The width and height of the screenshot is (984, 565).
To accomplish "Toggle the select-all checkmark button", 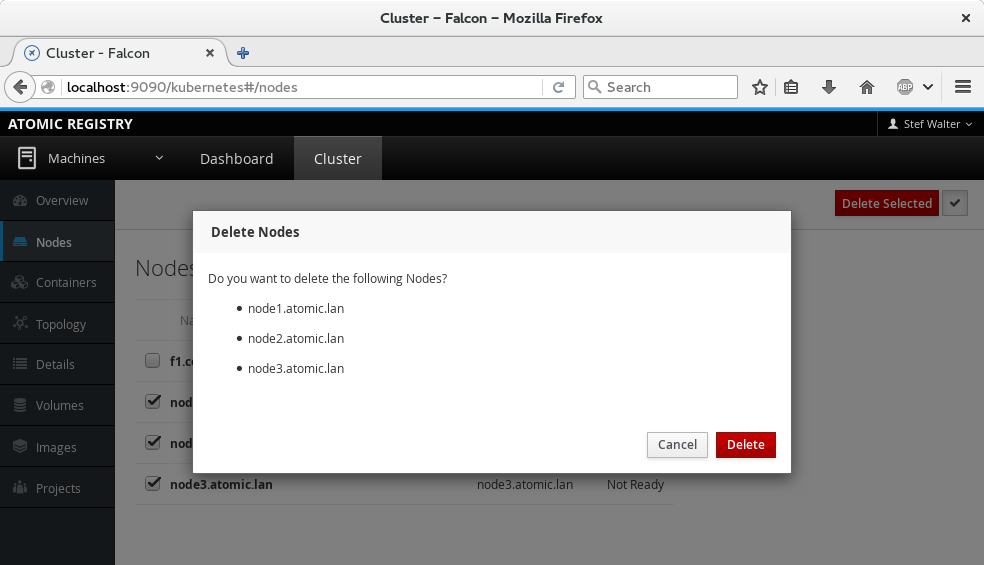I will [956, 203].
